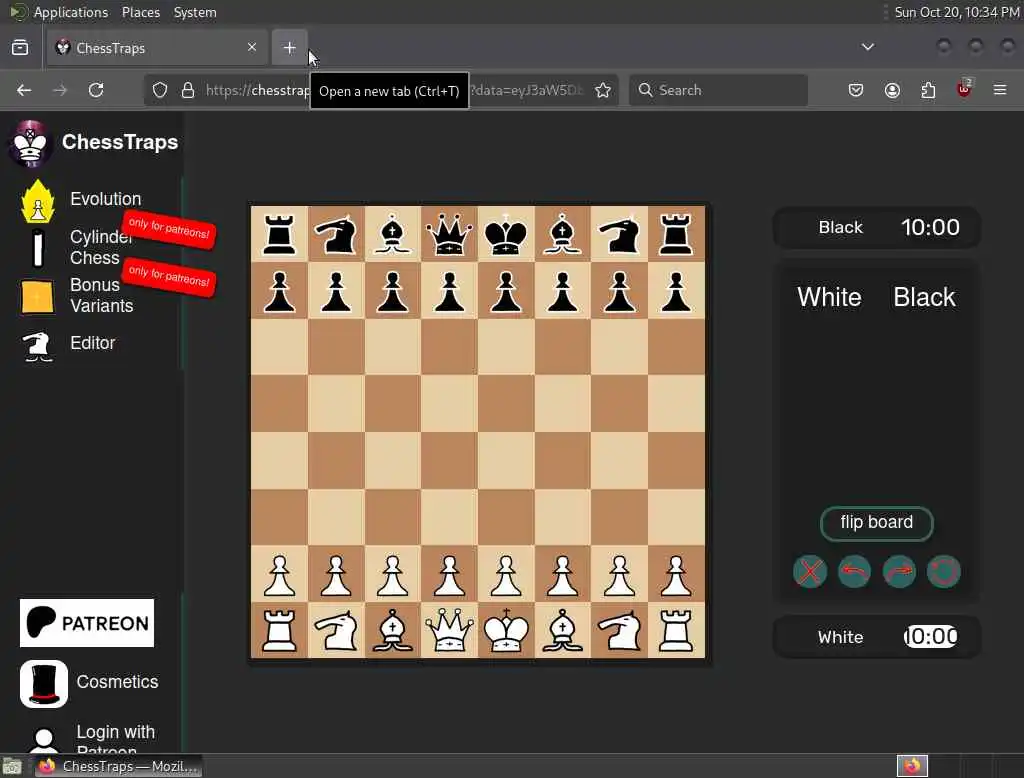Click the reset game circular arrow
The image size is (1024, 778).
coord(943,572)
